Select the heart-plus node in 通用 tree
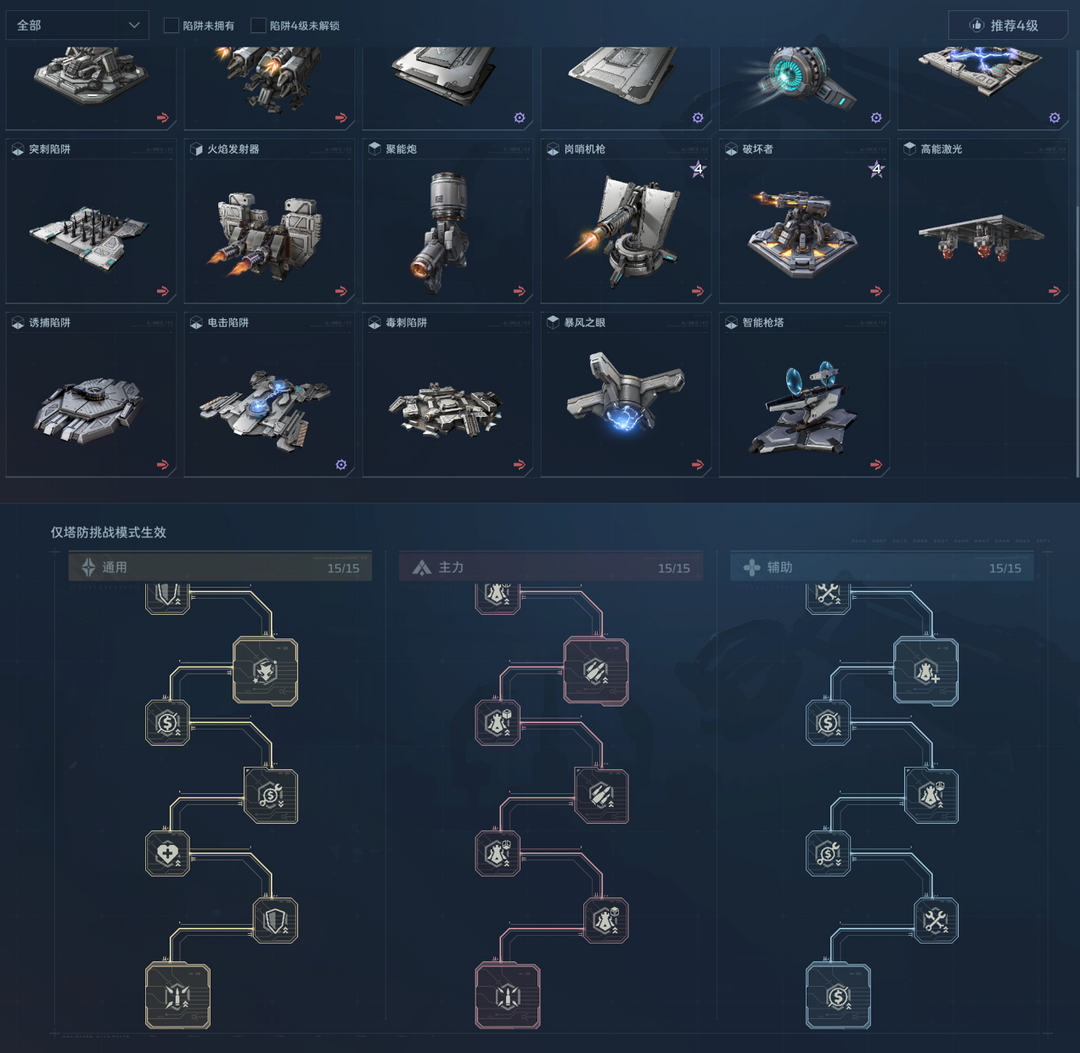 pos(167,854)
